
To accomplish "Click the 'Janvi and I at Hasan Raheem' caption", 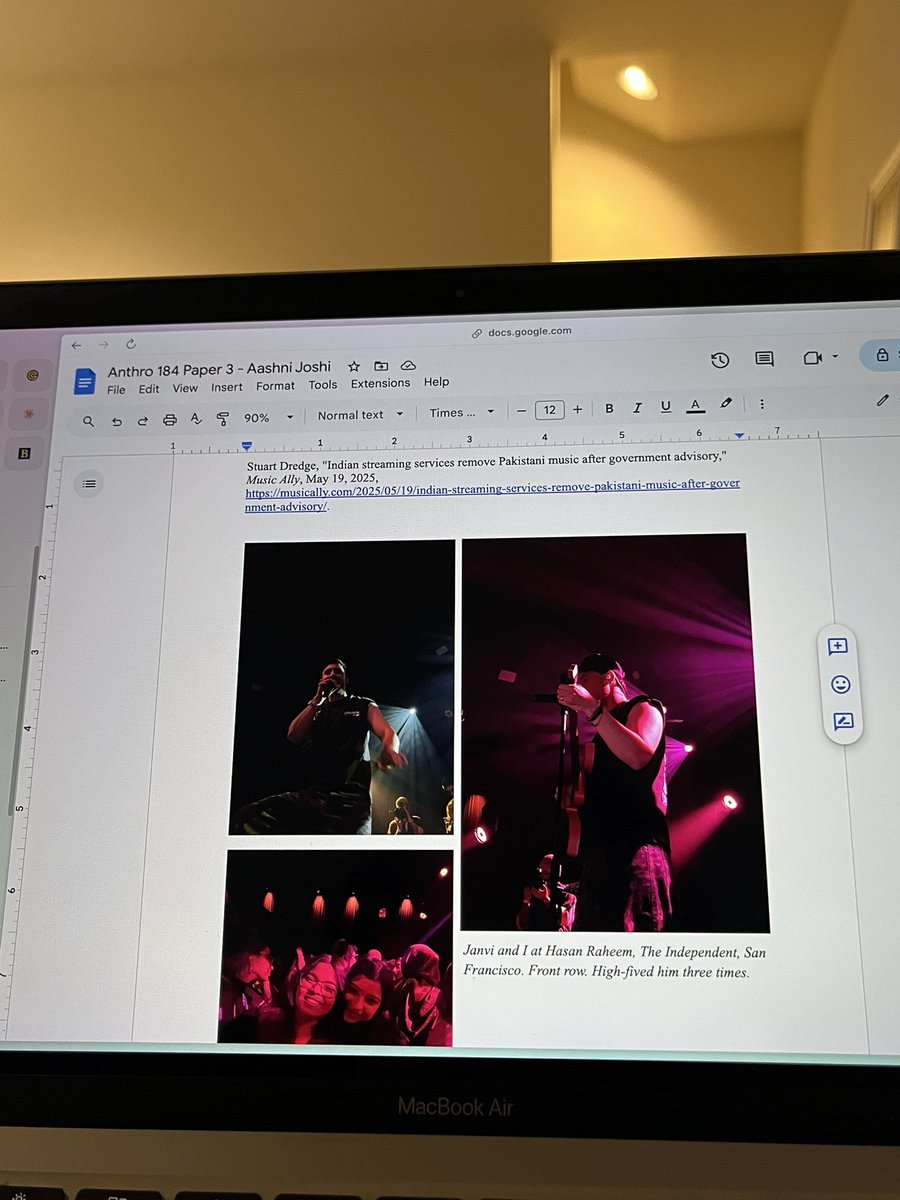I will tap(613, 961).
